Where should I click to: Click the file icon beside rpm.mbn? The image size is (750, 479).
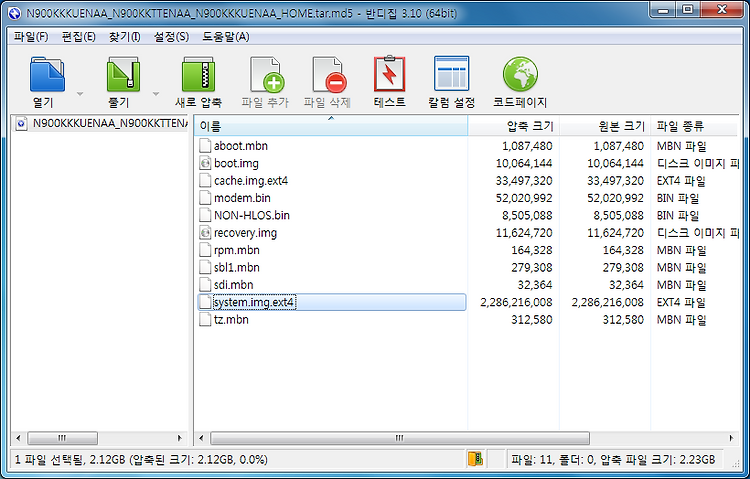205,250
